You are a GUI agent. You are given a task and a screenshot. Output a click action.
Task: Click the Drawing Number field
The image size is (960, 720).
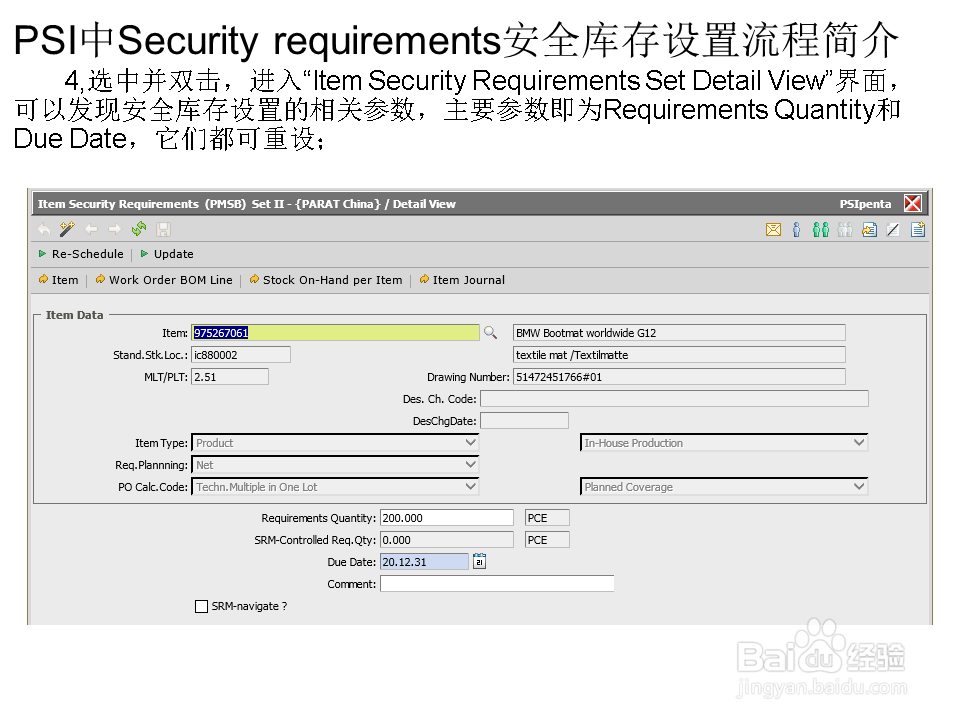[679, 377]
